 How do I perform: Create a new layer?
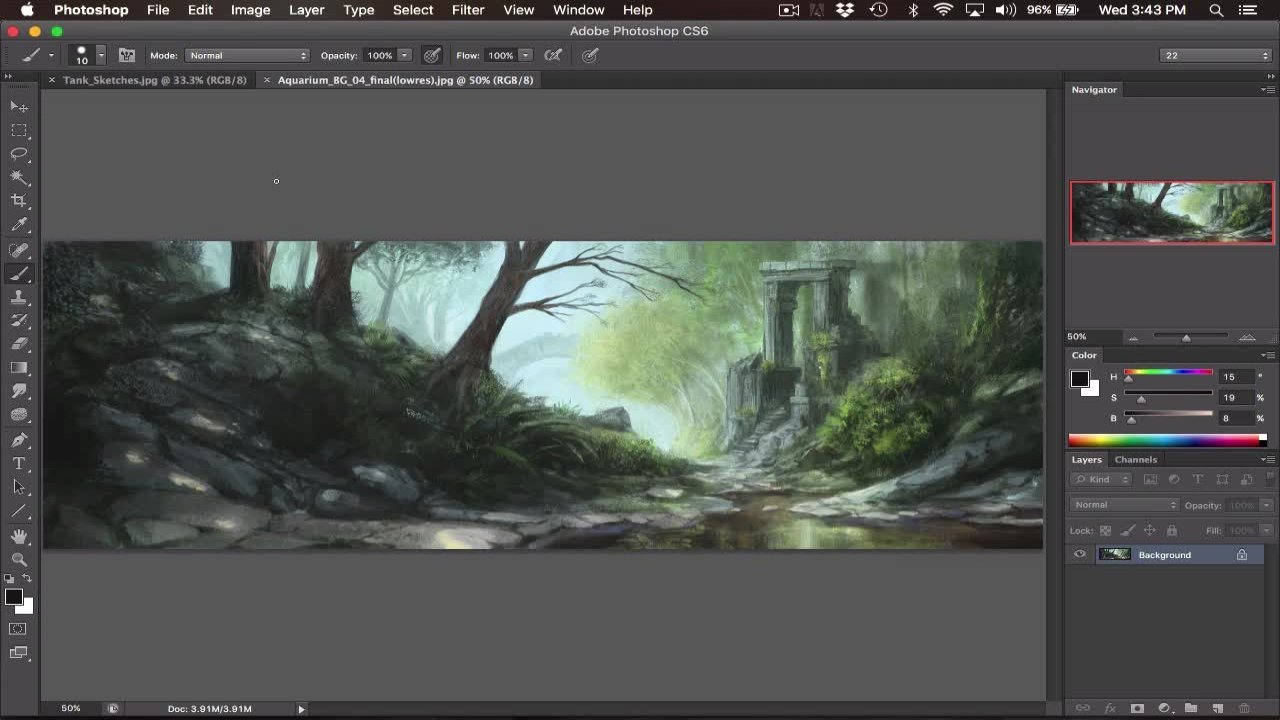[1218, 708]
